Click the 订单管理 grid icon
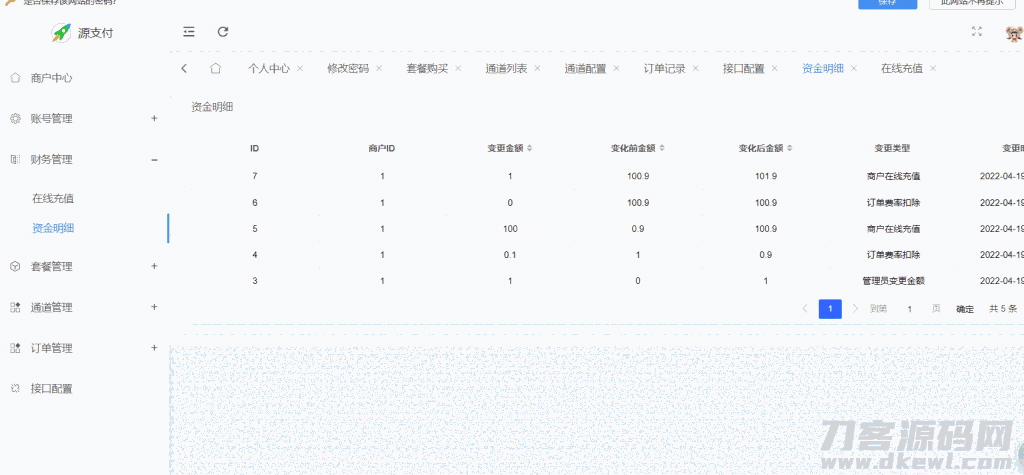Viewport: 1024px width, 475px height. tap(15, 348)
